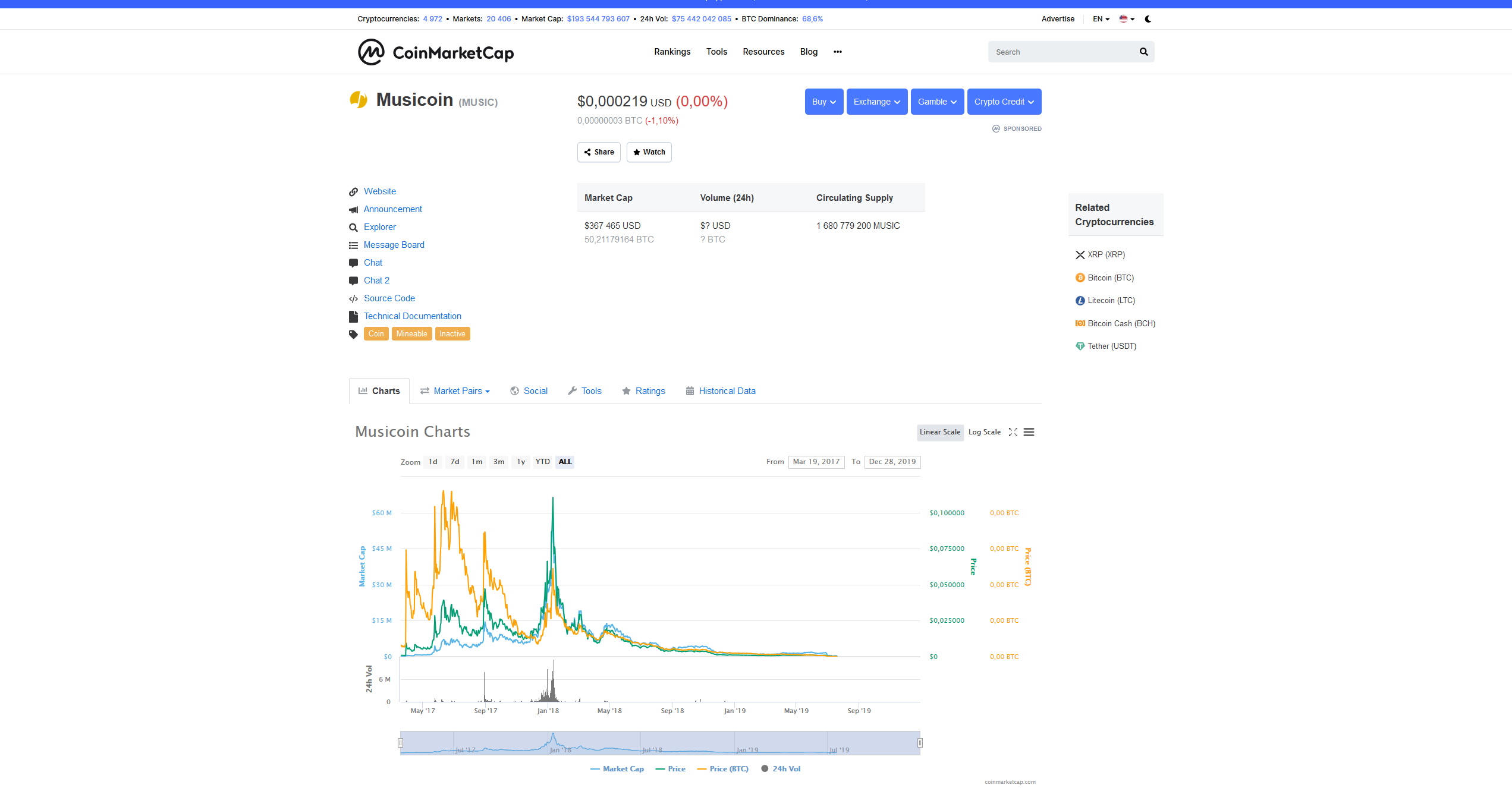The image size is (1512, 788).
Task: Open the currency selector dropdown
Action: click(1127, 19)
